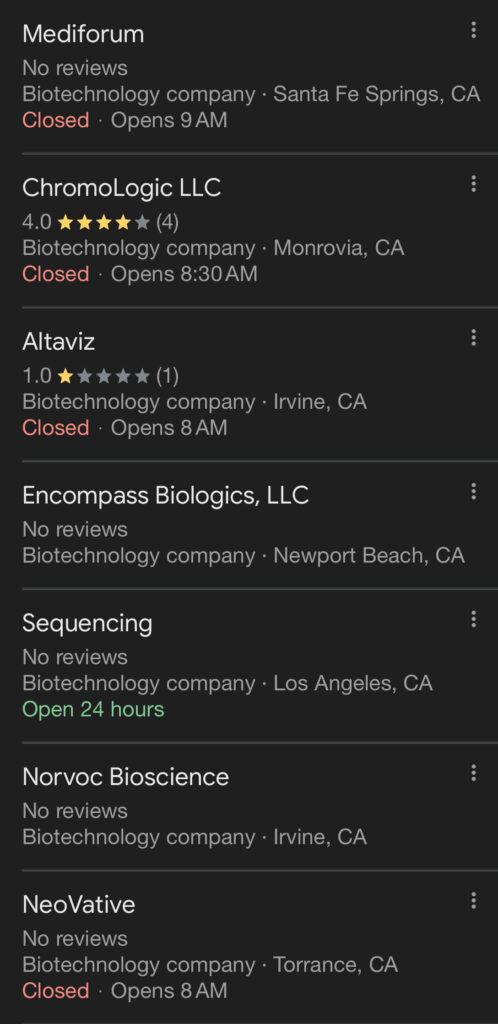Click the Open 24 hours status text
The height and width of the screenshot is (1024, 498).
[x=93, y=710]
